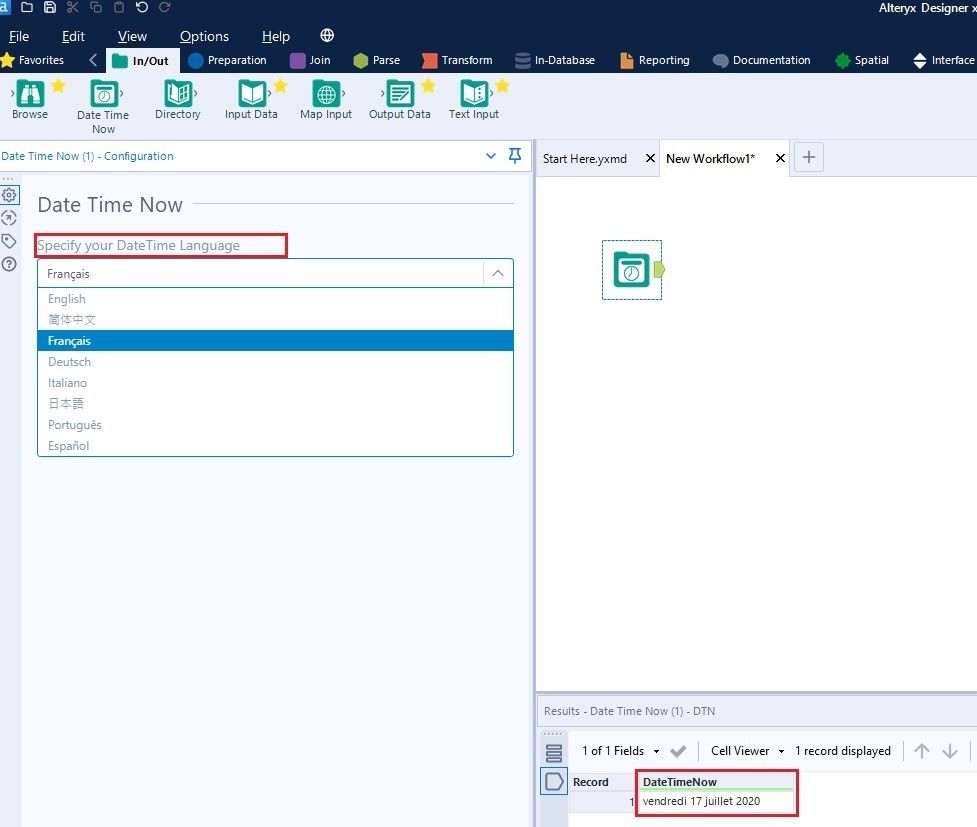The height and width of the screenshot is (827, 977).
Task: Open the configuration gear icon in side panel
Action: click(x=9, y=195)
